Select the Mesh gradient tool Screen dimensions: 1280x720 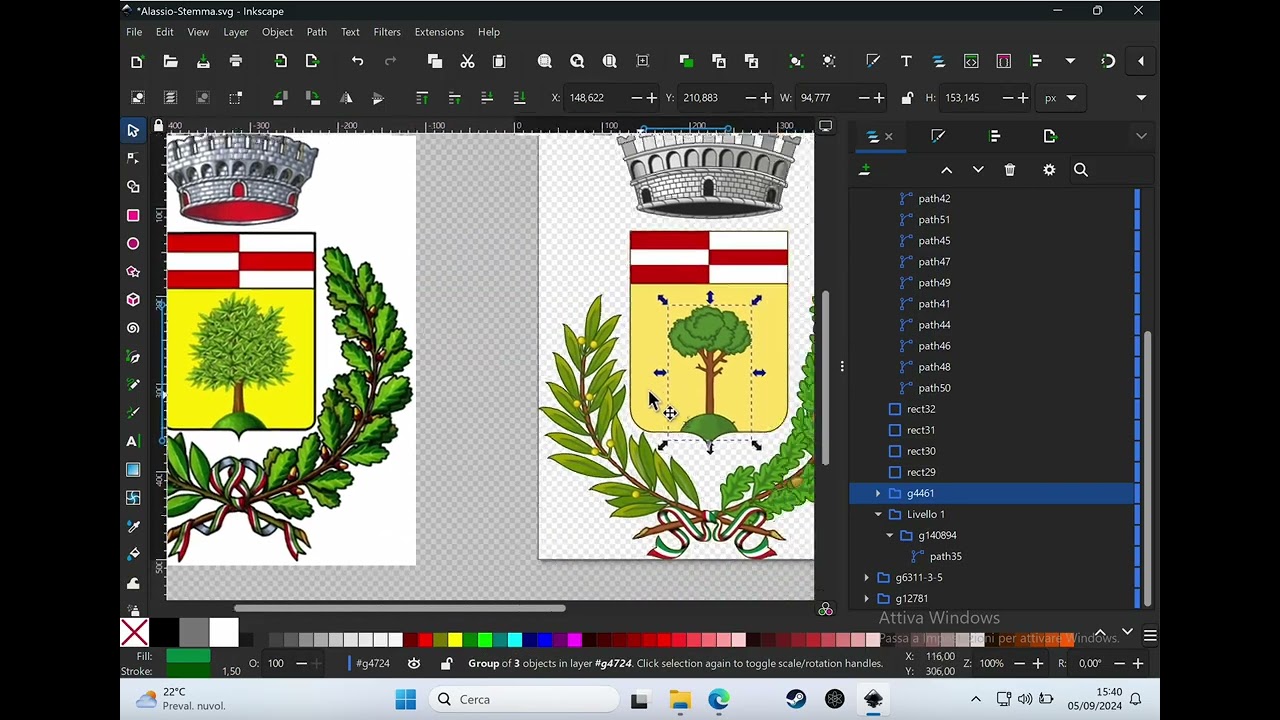tap(133, 497)
